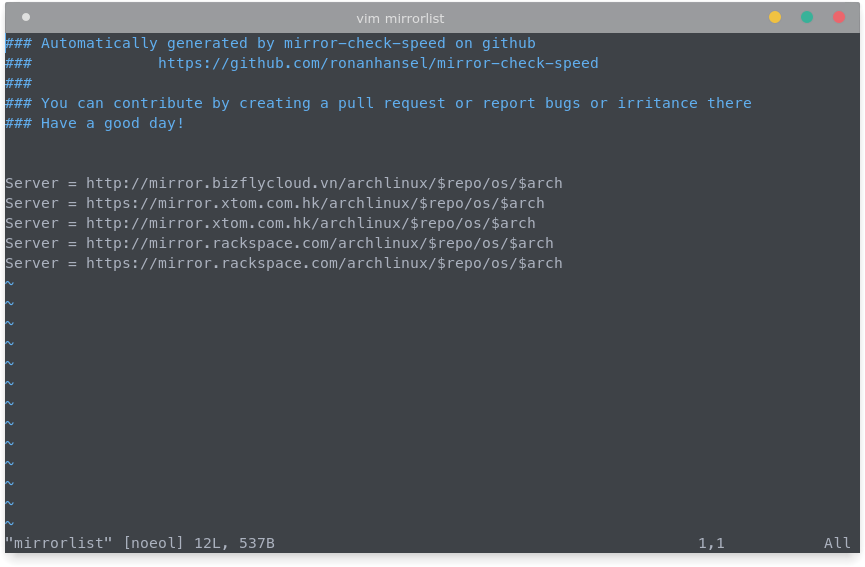
Task: Click the "mirrorlist" [noeol] 12L, 537B status
Action: (x=140, y=543)
